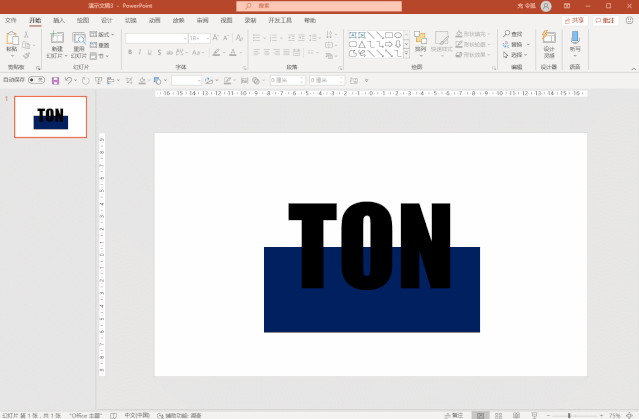Collapse the ribbon chevron
Screen dimensions: 639x419
[634, 68]
